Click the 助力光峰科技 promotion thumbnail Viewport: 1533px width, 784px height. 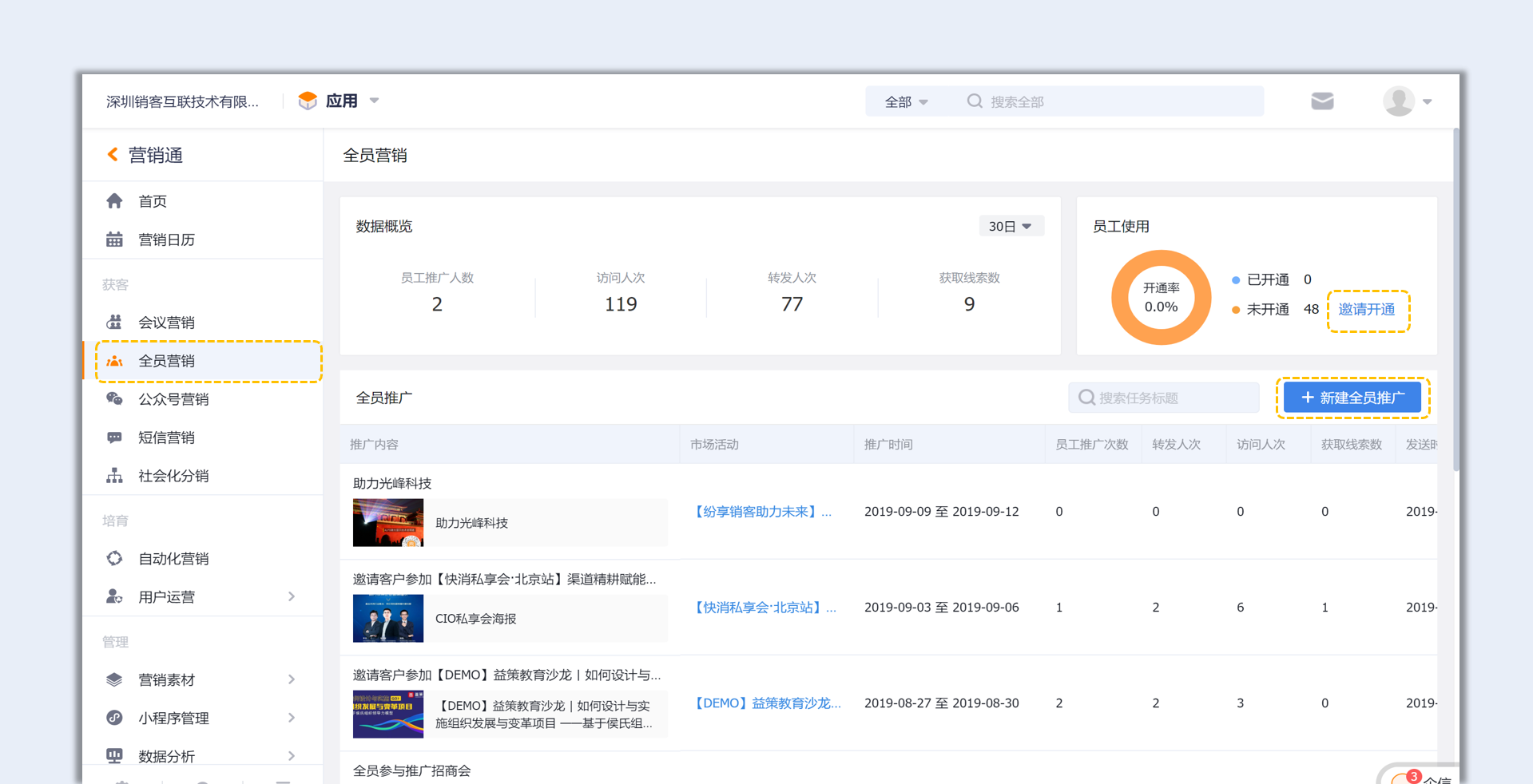(388, 523)
